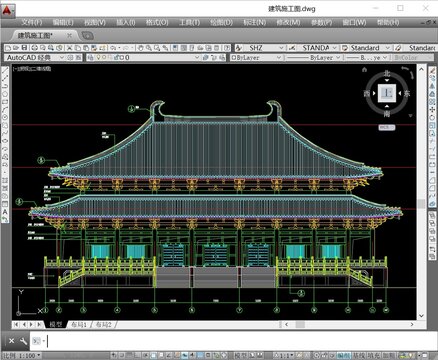Switch to the 布局1 layout tab
The image size is (438, 360).
[79, 324]
